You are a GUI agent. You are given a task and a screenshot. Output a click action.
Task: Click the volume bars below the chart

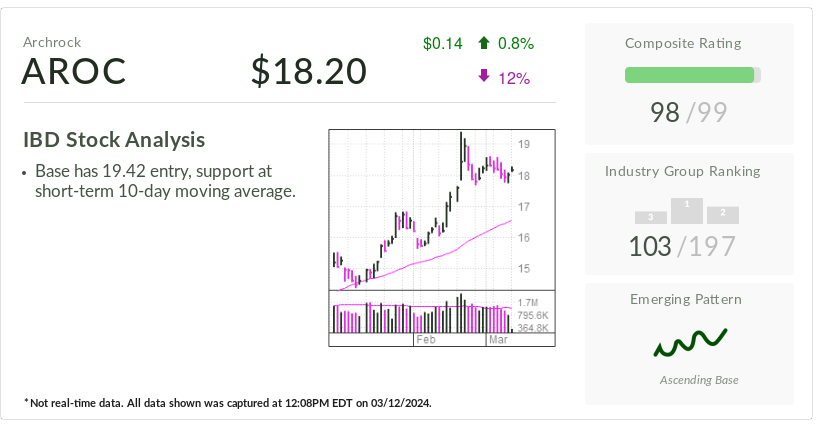(422, 314)
